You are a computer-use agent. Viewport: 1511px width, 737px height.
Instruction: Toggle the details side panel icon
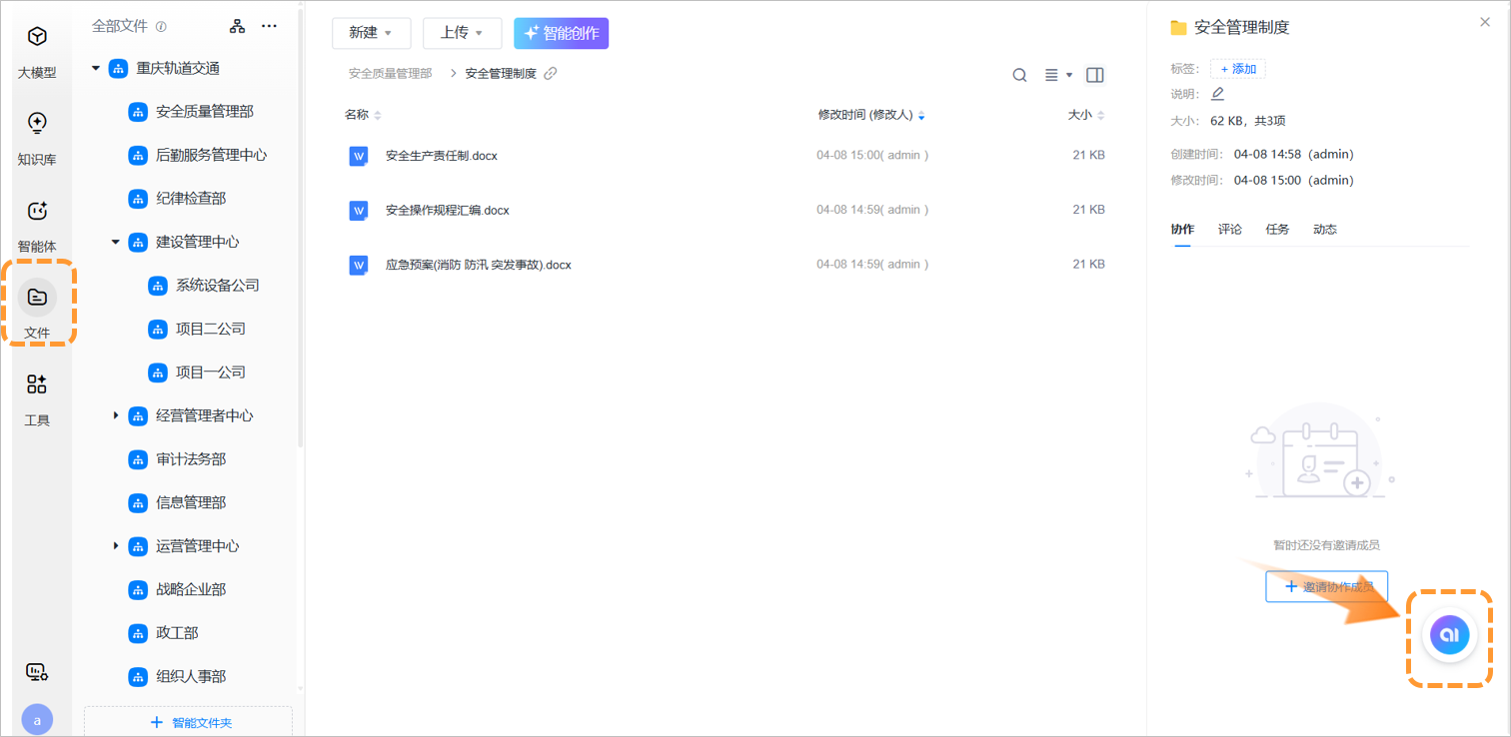pyautogui.click(x=1094, y=75)
